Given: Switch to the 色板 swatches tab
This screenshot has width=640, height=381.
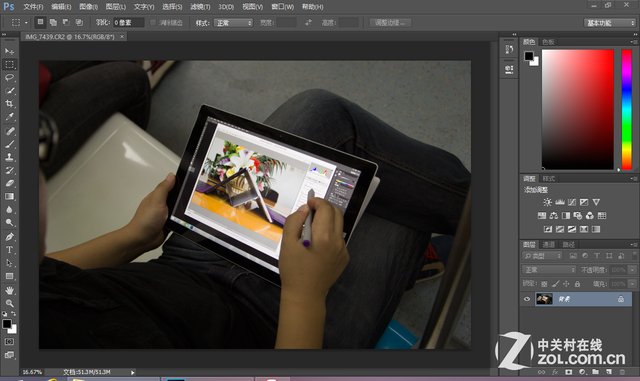Looking at the screenshot, I should (x=548, y=42).
